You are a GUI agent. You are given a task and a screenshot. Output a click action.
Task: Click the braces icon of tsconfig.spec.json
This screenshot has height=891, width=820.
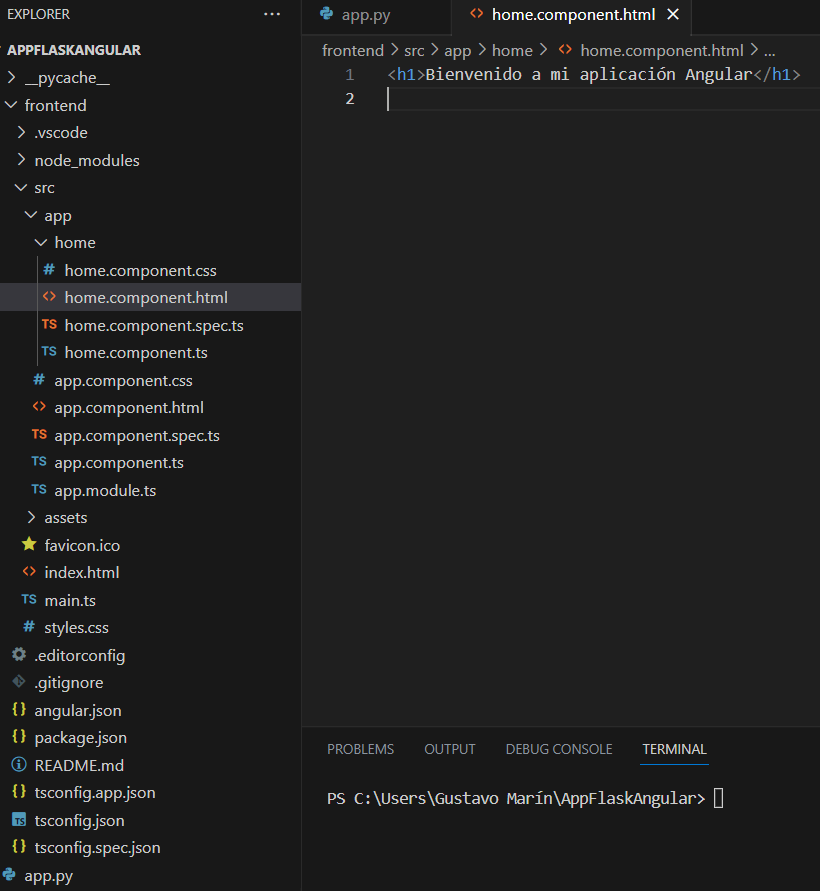point(19,847)
